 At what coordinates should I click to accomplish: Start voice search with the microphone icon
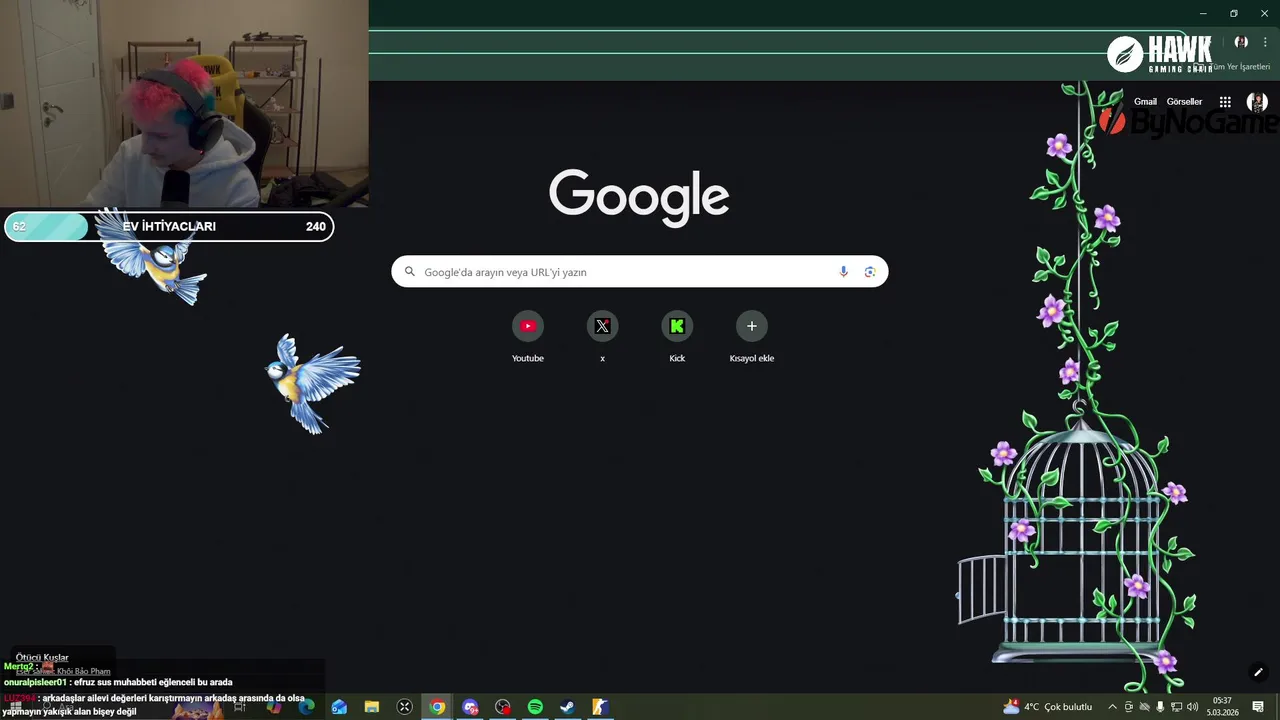(843, 272)
